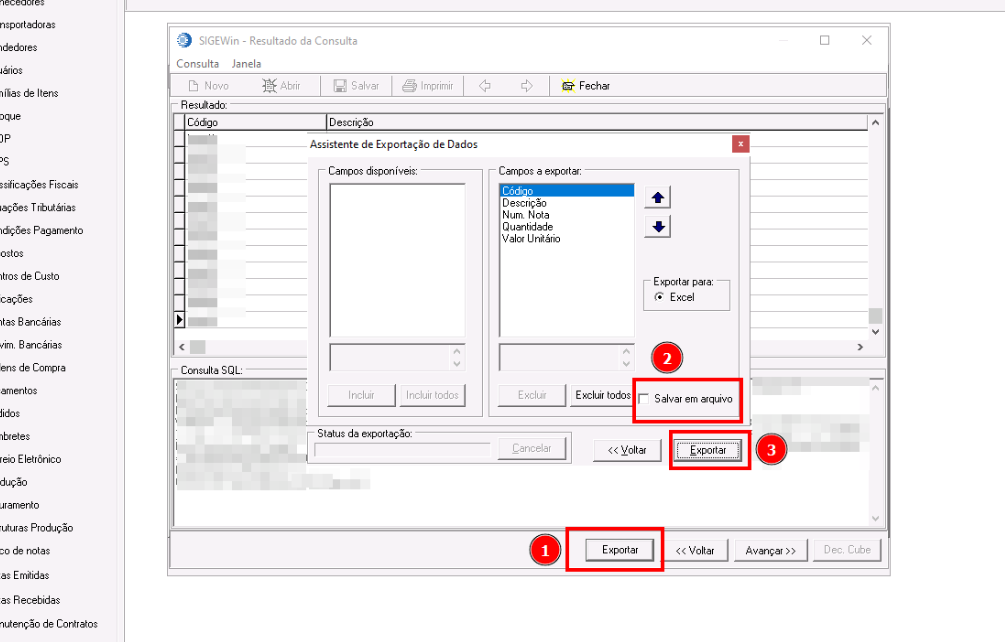The width and height of the screenshot is (1005, 642).
Task: Open Ordens de Compra in the sidebar
Action: (32, 368)
